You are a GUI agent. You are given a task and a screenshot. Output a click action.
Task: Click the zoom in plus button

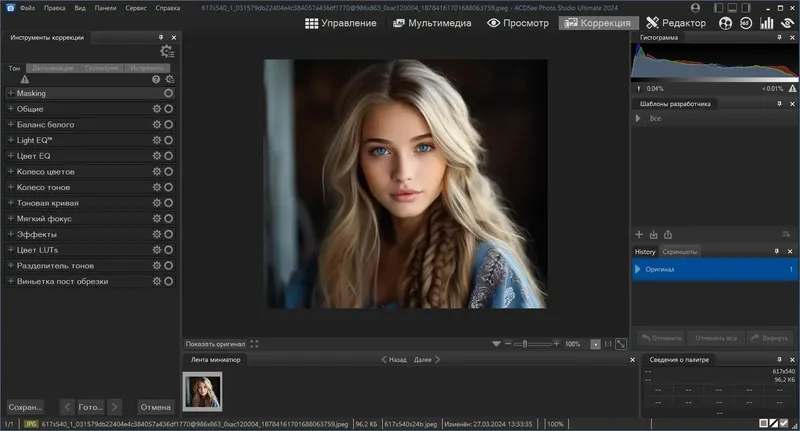coord(556,344)
